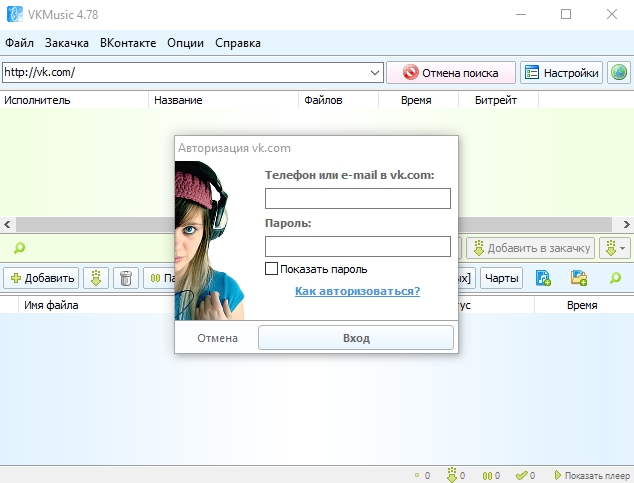Click the start download arrow icon
634x483 pixels.
click(x=96, y=278)
